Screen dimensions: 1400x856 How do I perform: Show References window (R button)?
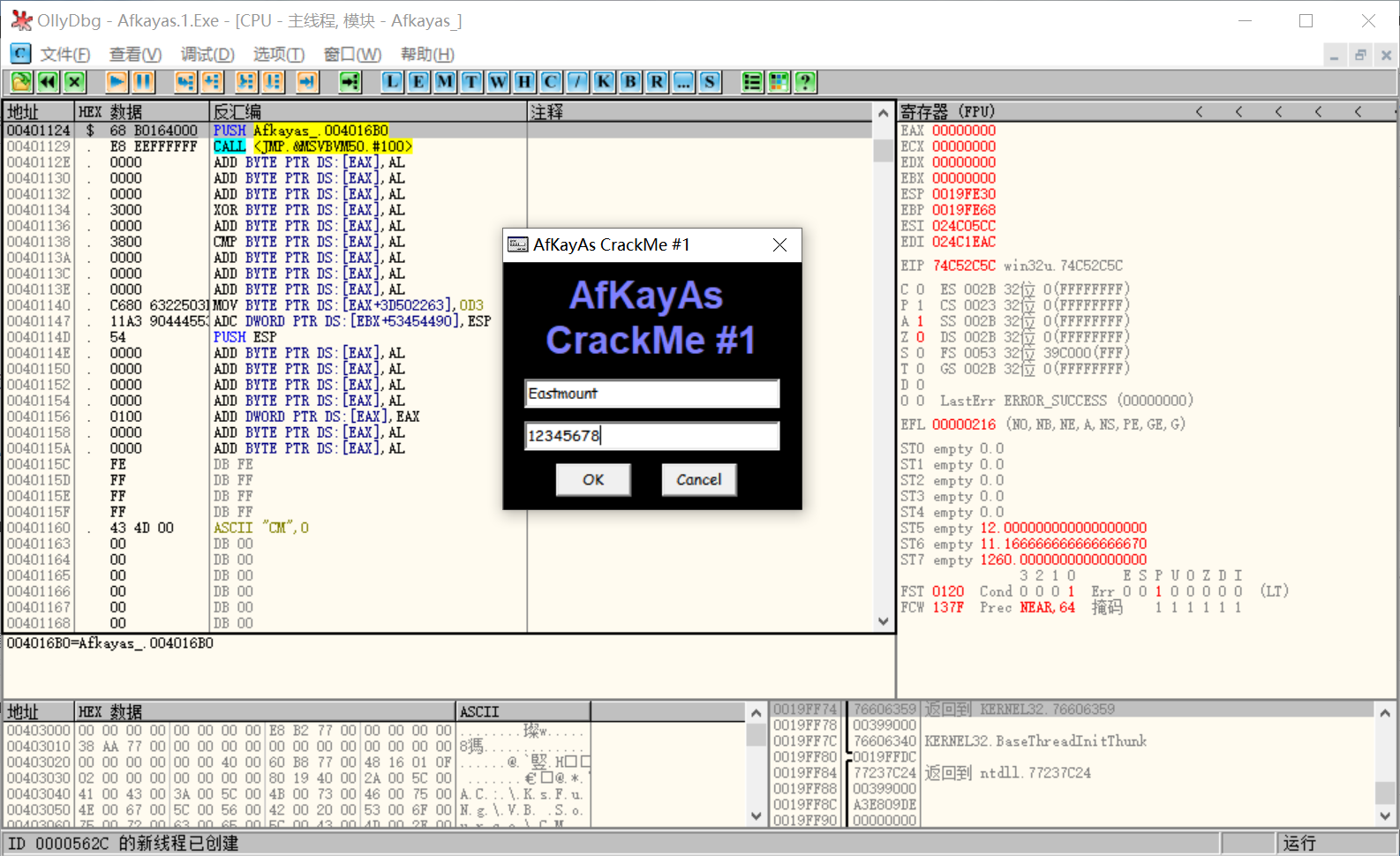point(657,82)
